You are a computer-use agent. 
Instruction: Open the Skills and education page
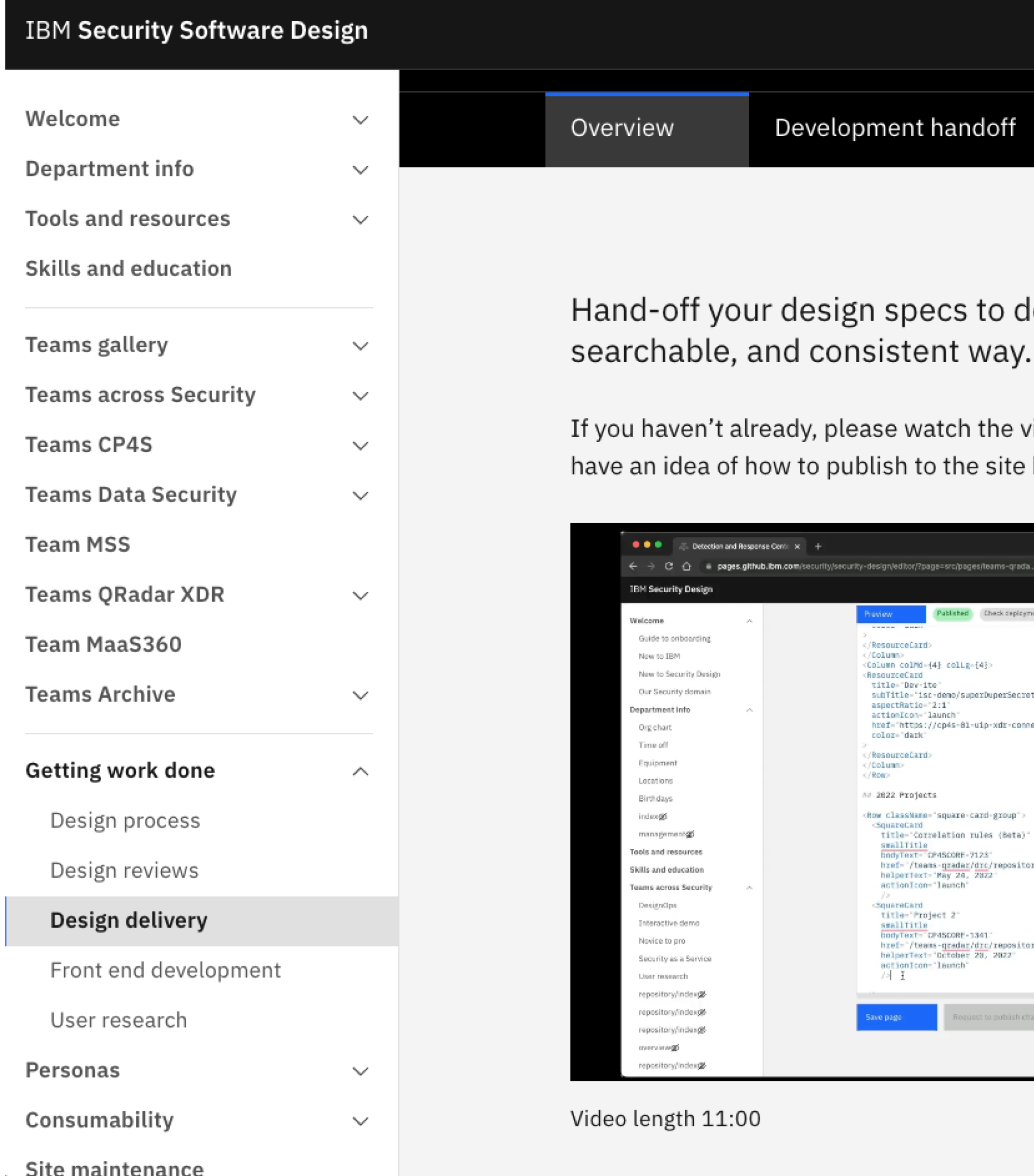click(128, 269)
